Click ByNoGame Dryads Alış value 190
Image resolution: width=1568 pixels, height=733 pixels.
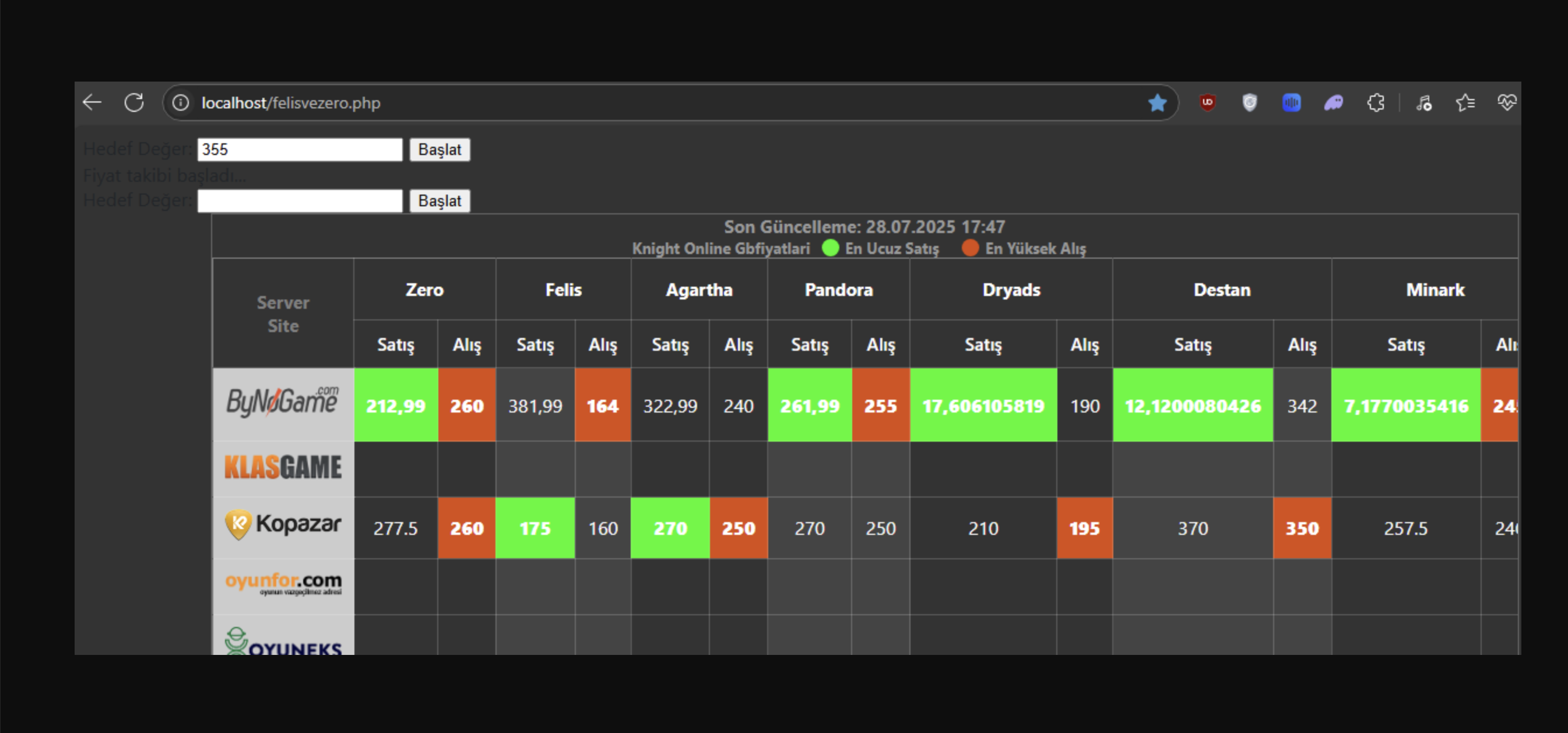pos(1085,406)
